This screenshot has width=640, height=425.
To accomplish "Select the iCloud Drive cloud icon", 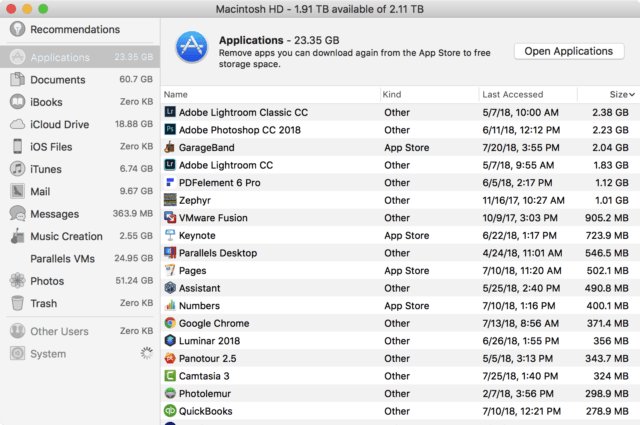I will (17, 124).
